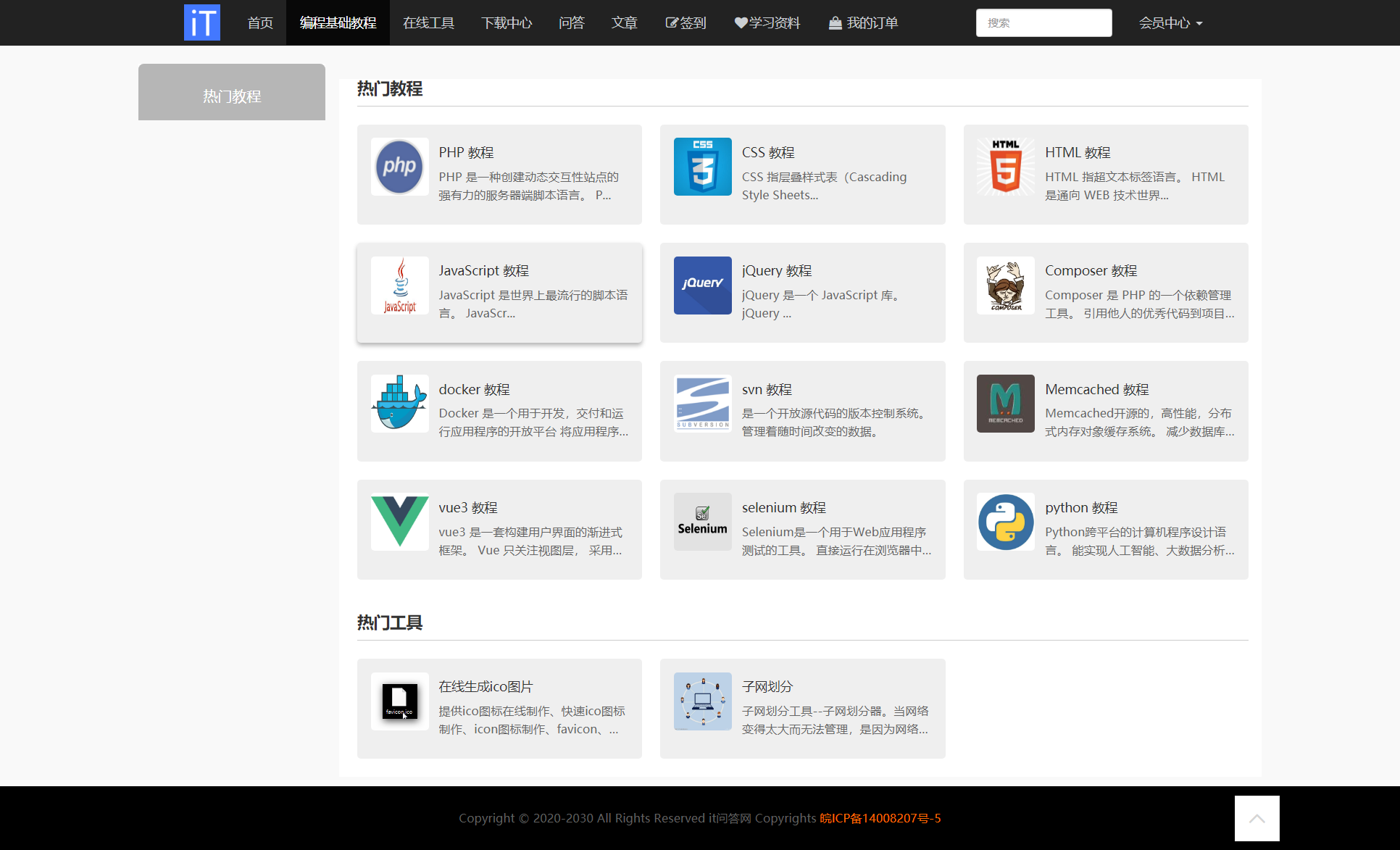
Task: Click the sign-in pencil icon in the navbar
Action: pyautogui.click(x=672, y=23)
